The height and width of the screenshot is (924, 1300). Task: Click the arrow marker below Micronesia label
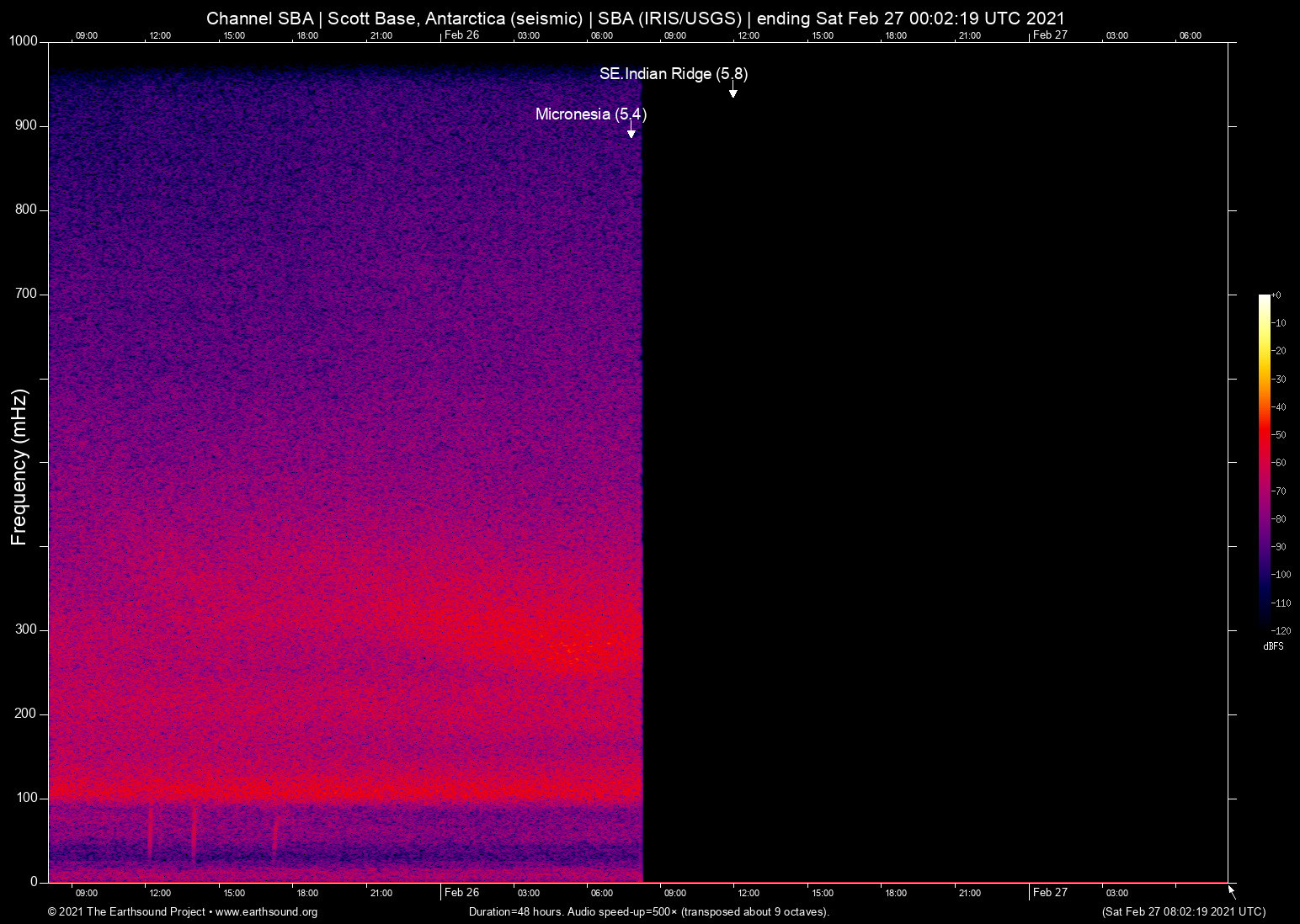pos(631,132)
